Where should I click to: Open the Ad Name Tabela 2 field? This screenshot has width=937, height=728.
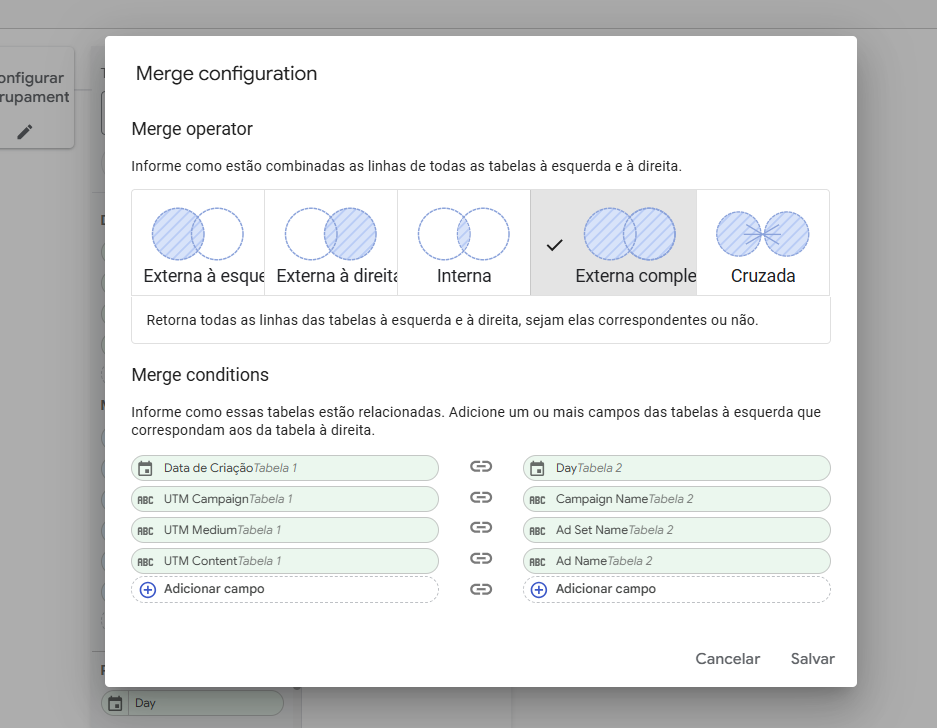[x=676, y=561]
